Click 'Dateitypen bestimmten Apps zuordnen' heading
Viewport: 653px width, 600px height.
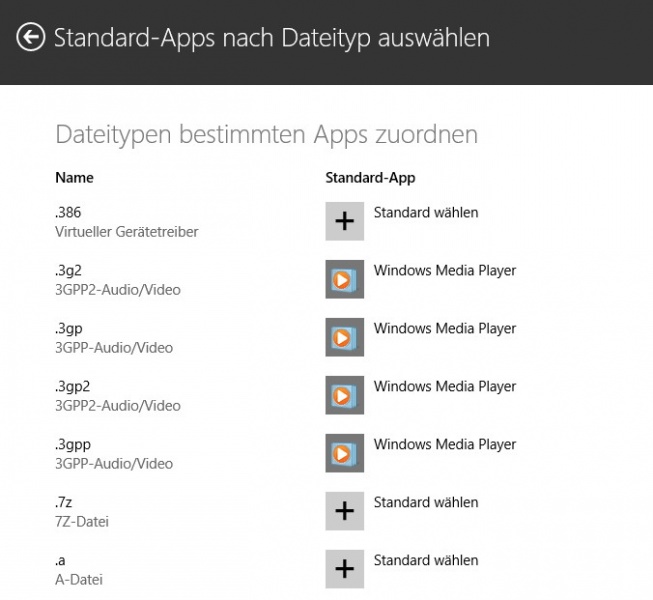(x=267, y=134)
